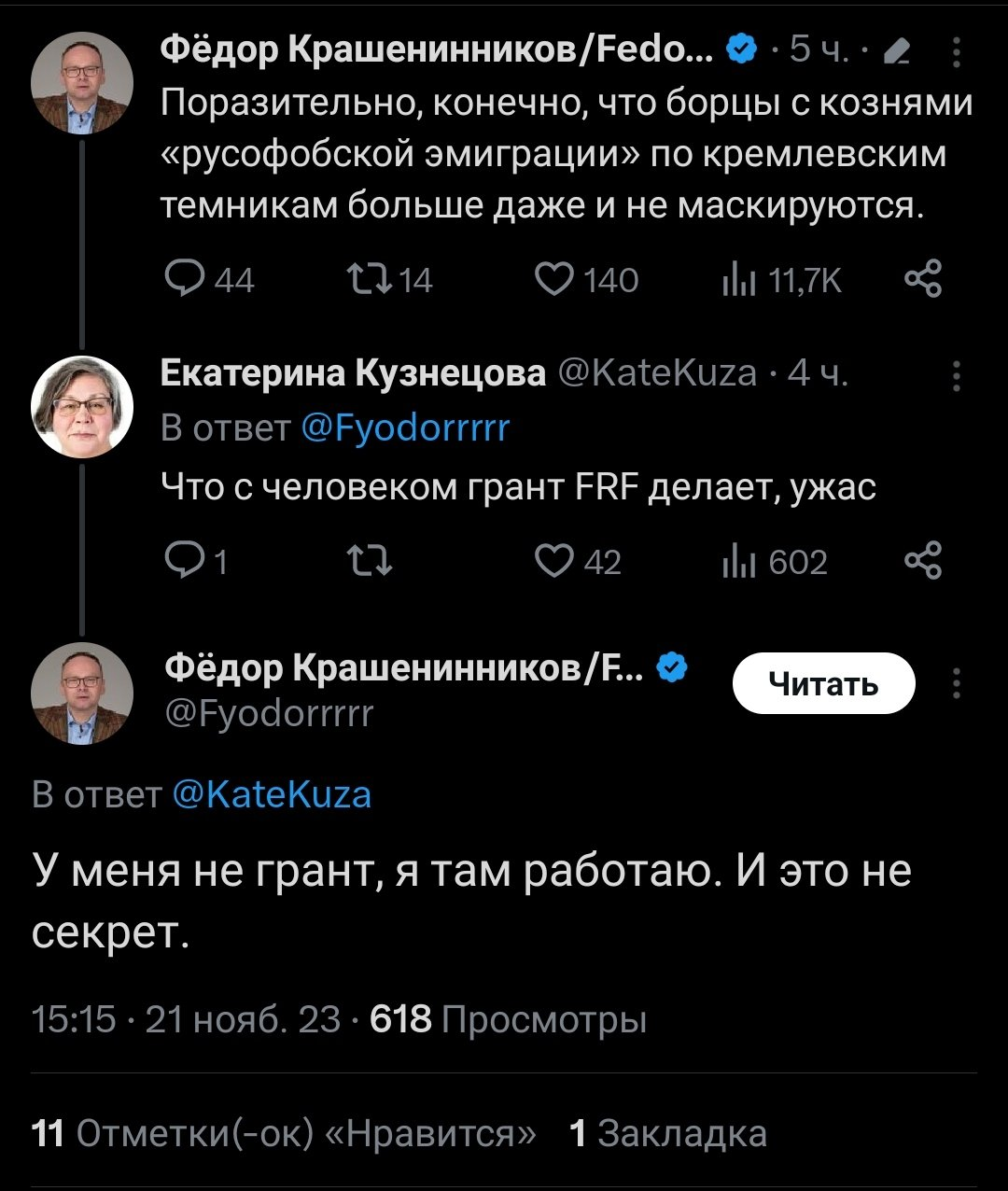Image resolution: width=1008 pixels, height=1191 pixels.
Task: Open more options on Ekaterina's reply
Action: [x=957, y=375]
